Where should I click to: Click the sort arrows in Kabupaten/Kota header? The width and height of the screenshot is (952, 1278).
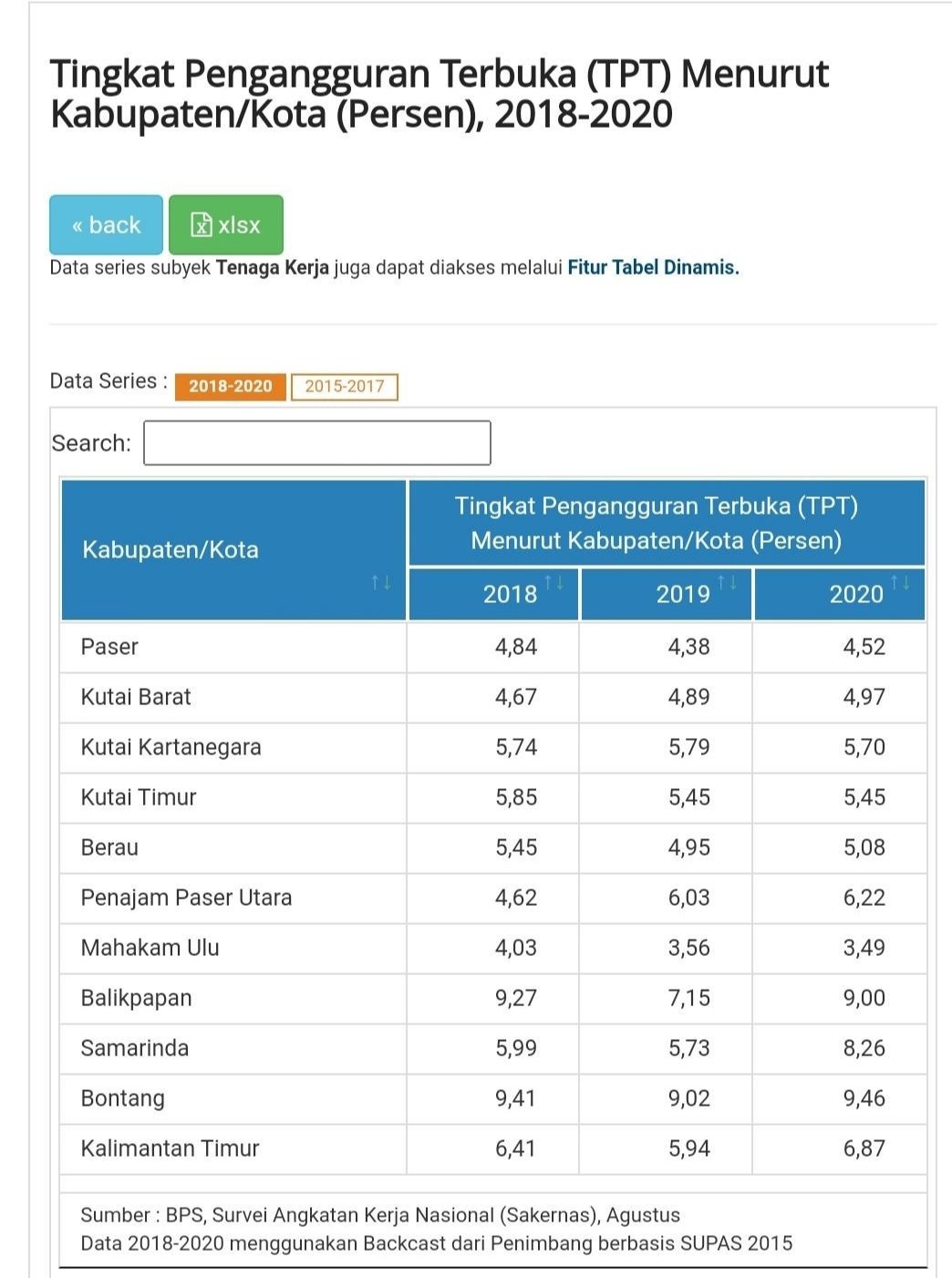click(x=380, y=582)
